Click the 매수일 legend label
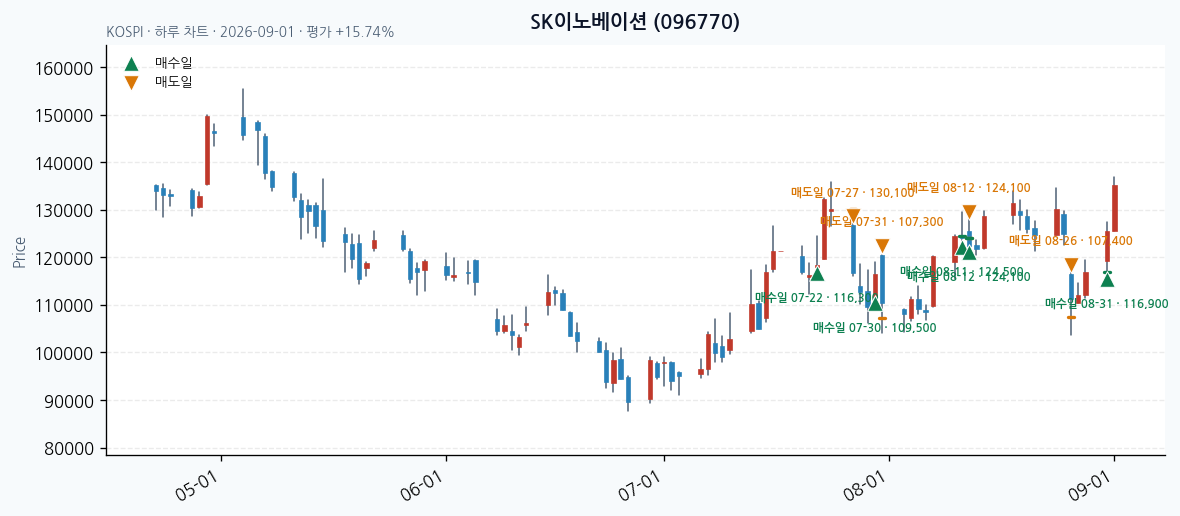The width and height of the screenshot is (1180, 516). tap(174, 62)
